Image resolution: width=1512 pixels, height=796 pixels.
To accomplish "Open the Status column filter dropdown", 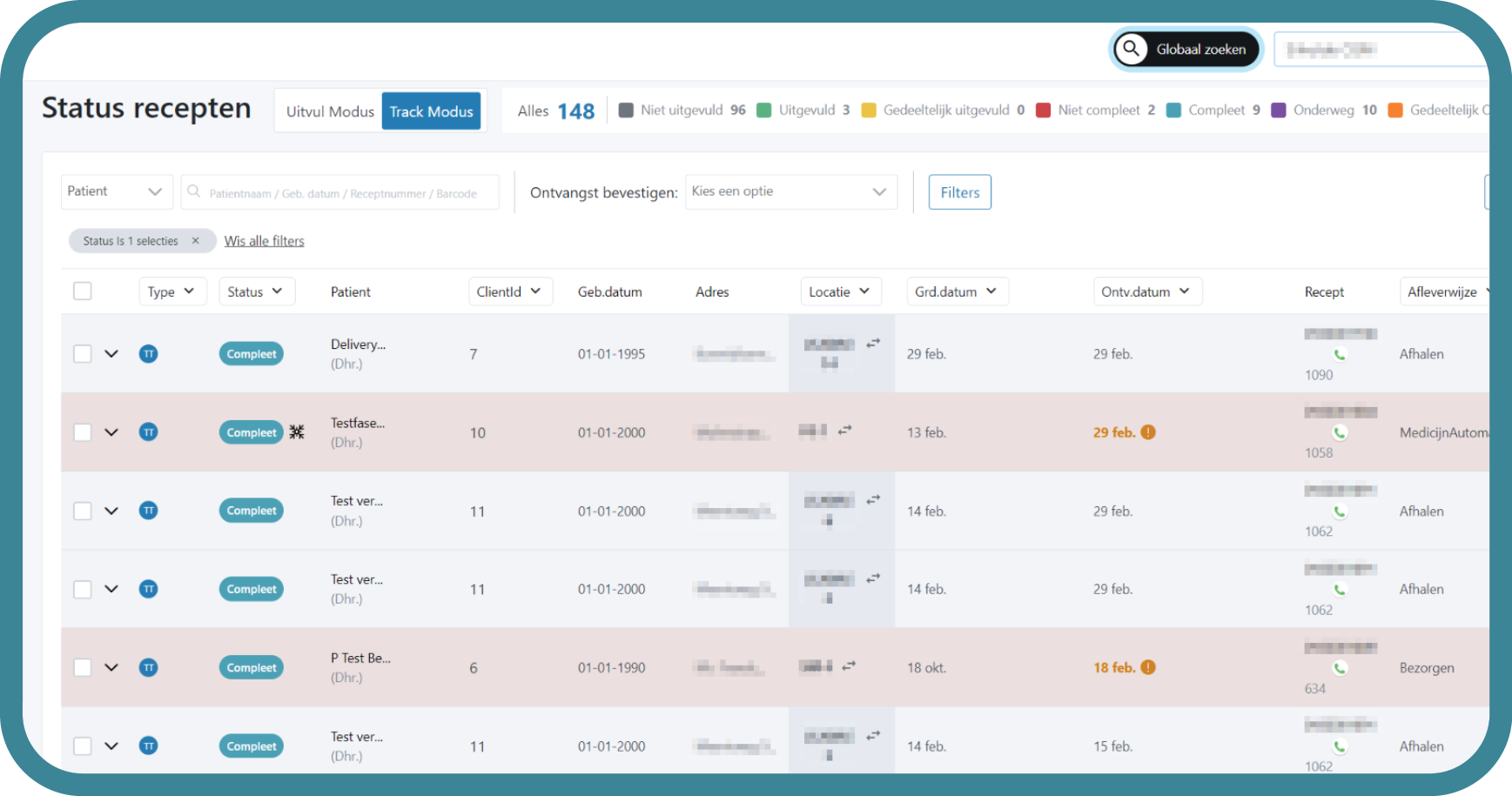I will click(x=257, y=291).
